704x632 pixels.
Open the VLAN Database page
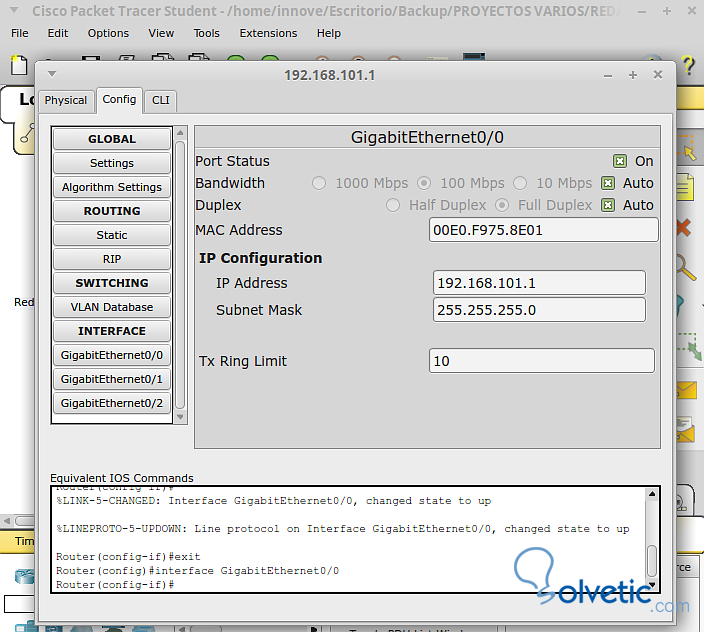(x=112, y=307)
